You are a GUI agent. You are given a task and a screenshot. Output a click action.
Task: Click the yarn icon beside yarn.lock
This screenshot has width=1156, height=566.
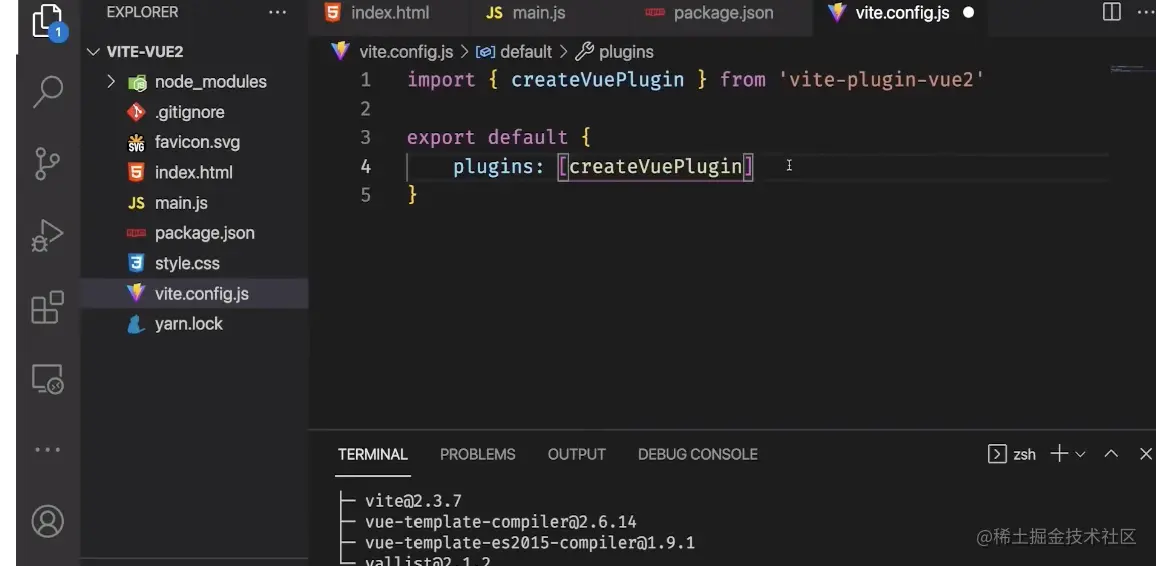point(136,324)
